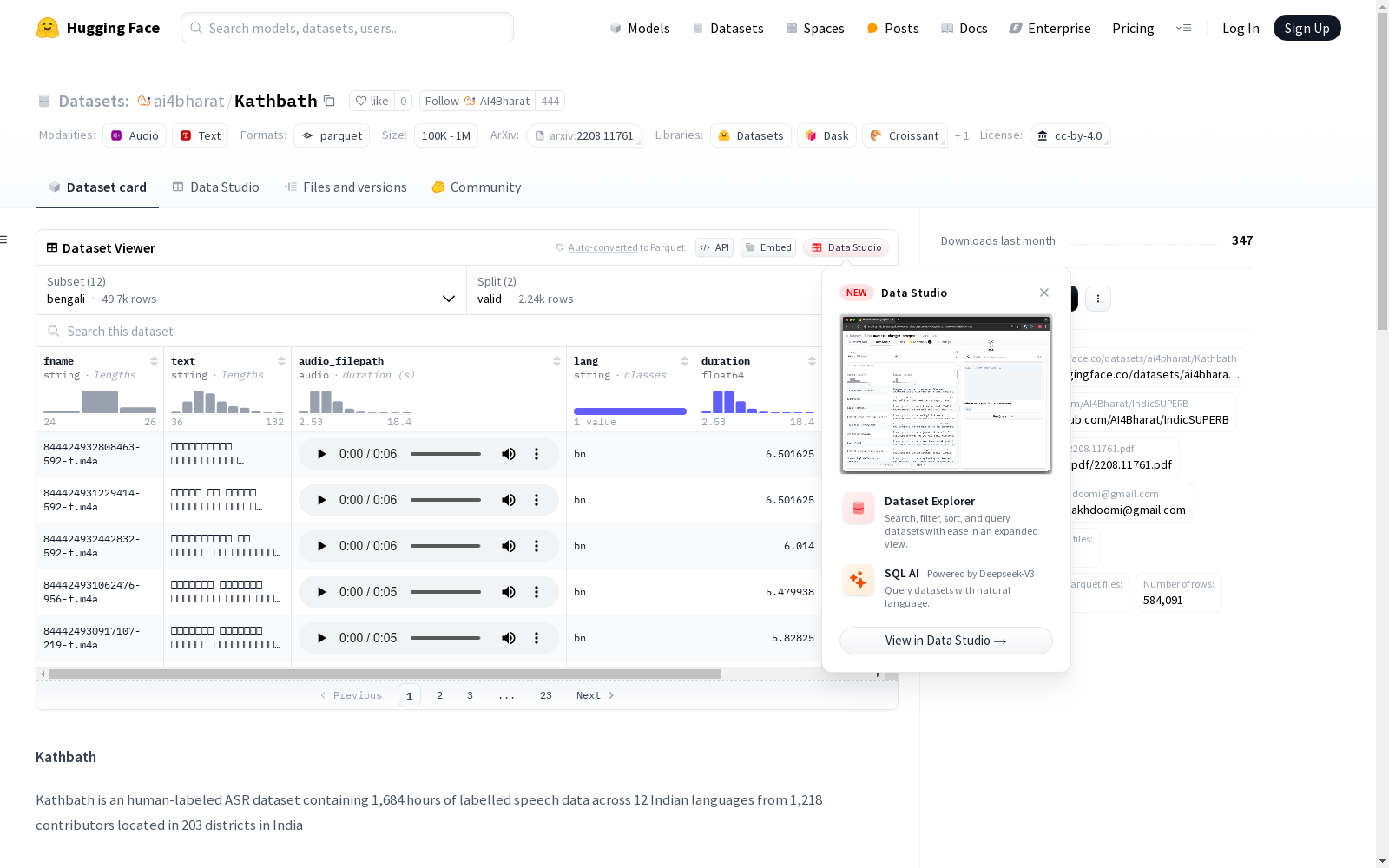Open audio options for row 844424932442832-592-f.m4a
The width and height of the screenshot is (1389, 868).
pos(537,546)
